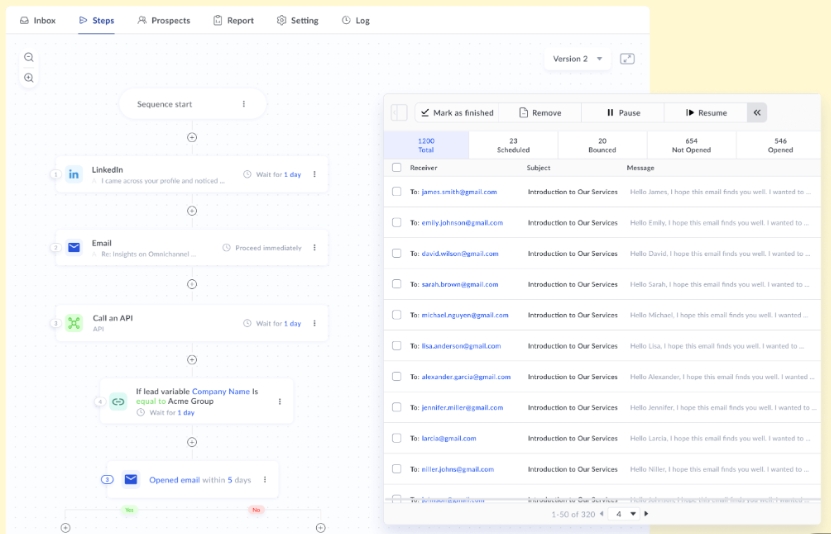Open the Prospects tab
This screenshot has width=831, height=534.
(x=164, y=20)
